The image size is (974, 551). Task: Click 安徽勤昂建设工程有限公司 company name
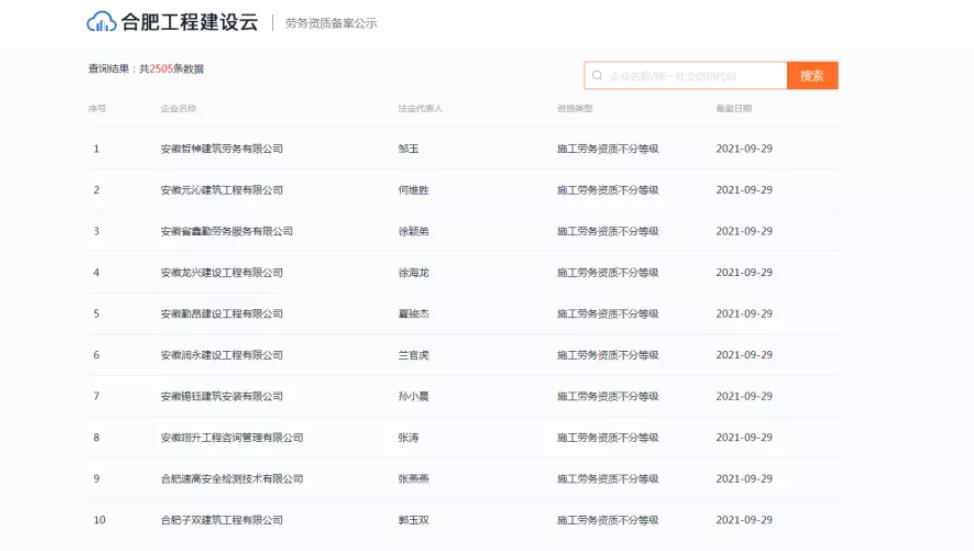(x=221, y=314)
